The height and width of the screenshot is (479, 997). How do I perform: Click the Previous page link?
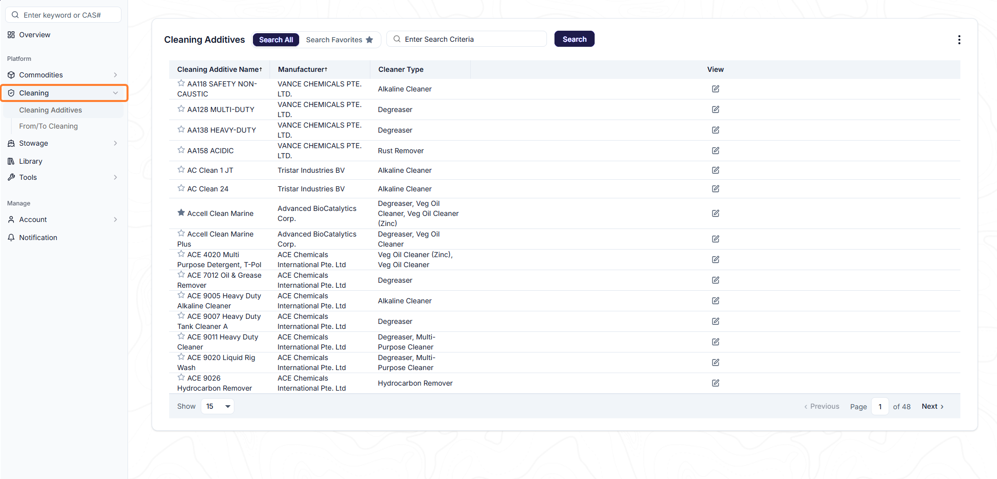coord(822,406)
